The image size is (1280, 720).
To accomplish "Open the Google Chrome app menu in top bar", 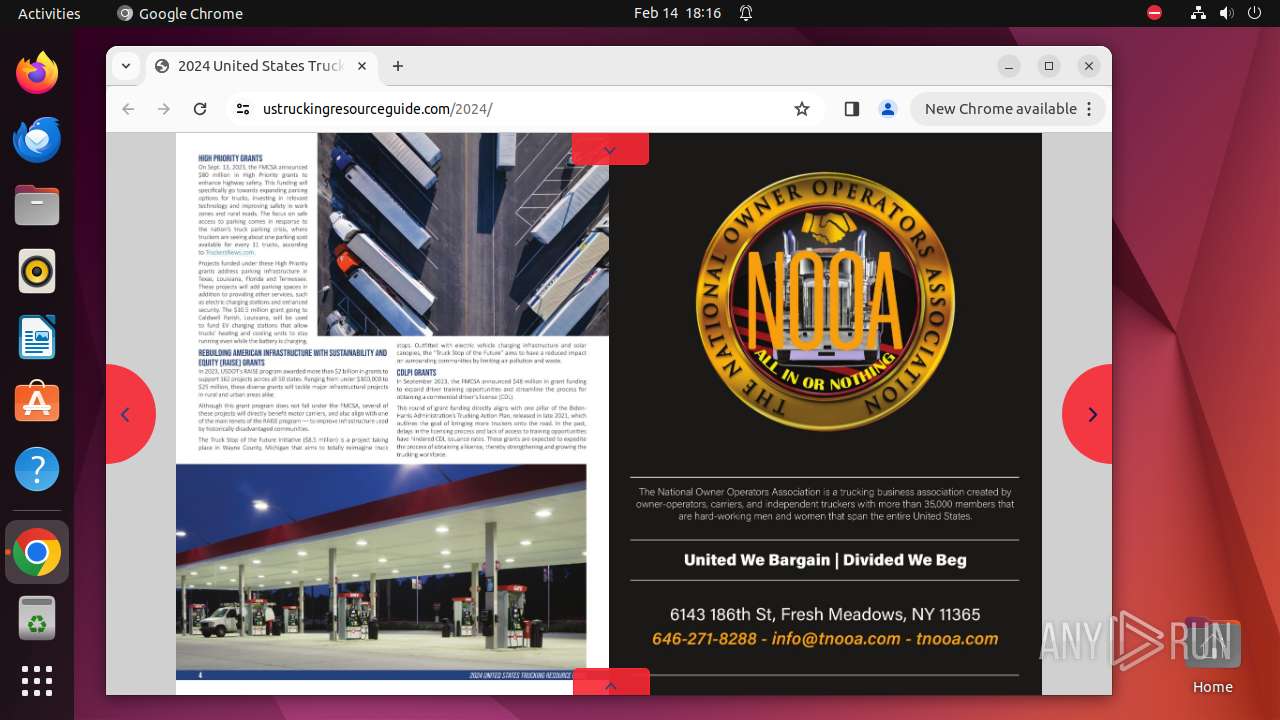I will pyautogui.click(x=180, y=13).
